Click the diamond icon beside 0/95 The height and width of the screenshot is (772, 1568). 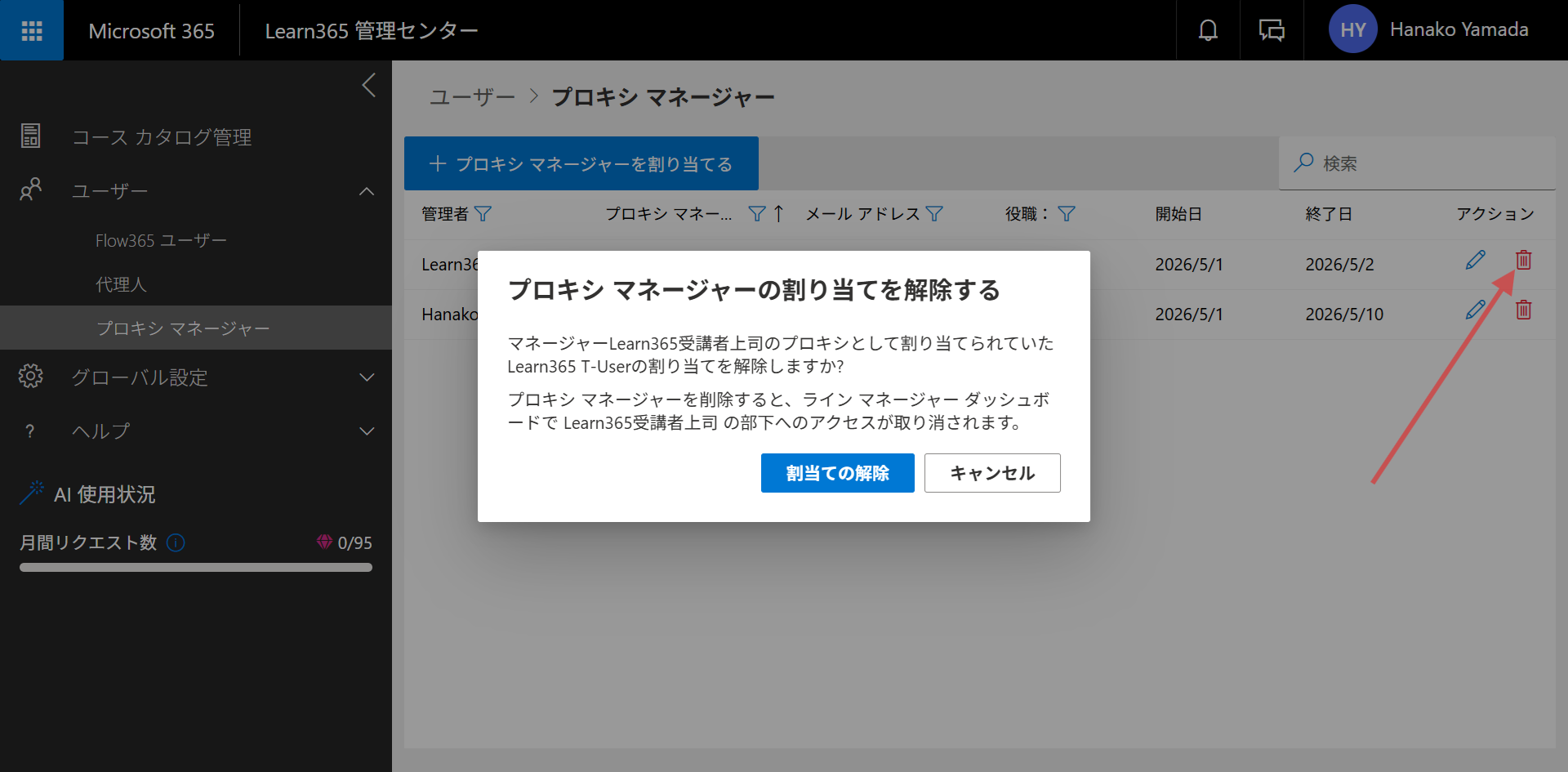[324, 542]
